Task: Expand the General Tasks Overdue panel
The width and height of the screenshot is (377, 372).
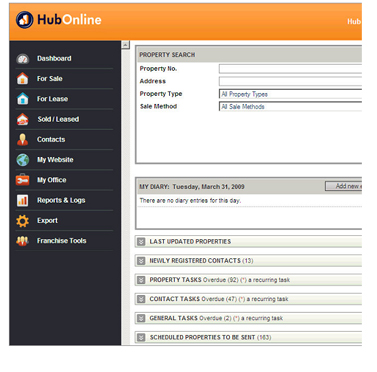Action: click(141, 318)
